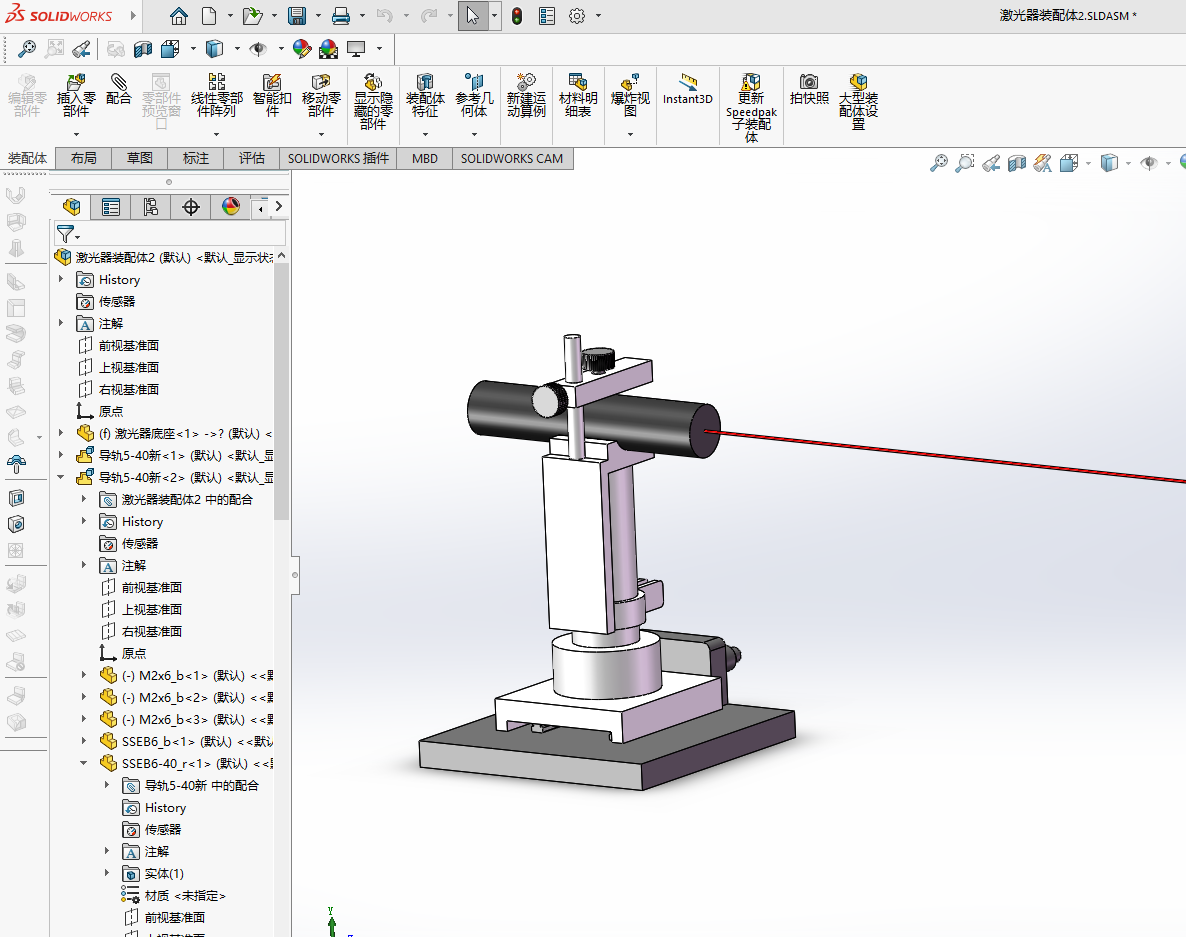Expand M2x6_b<1> component
The image size is (1186, 937).
[x=84, y=675]
